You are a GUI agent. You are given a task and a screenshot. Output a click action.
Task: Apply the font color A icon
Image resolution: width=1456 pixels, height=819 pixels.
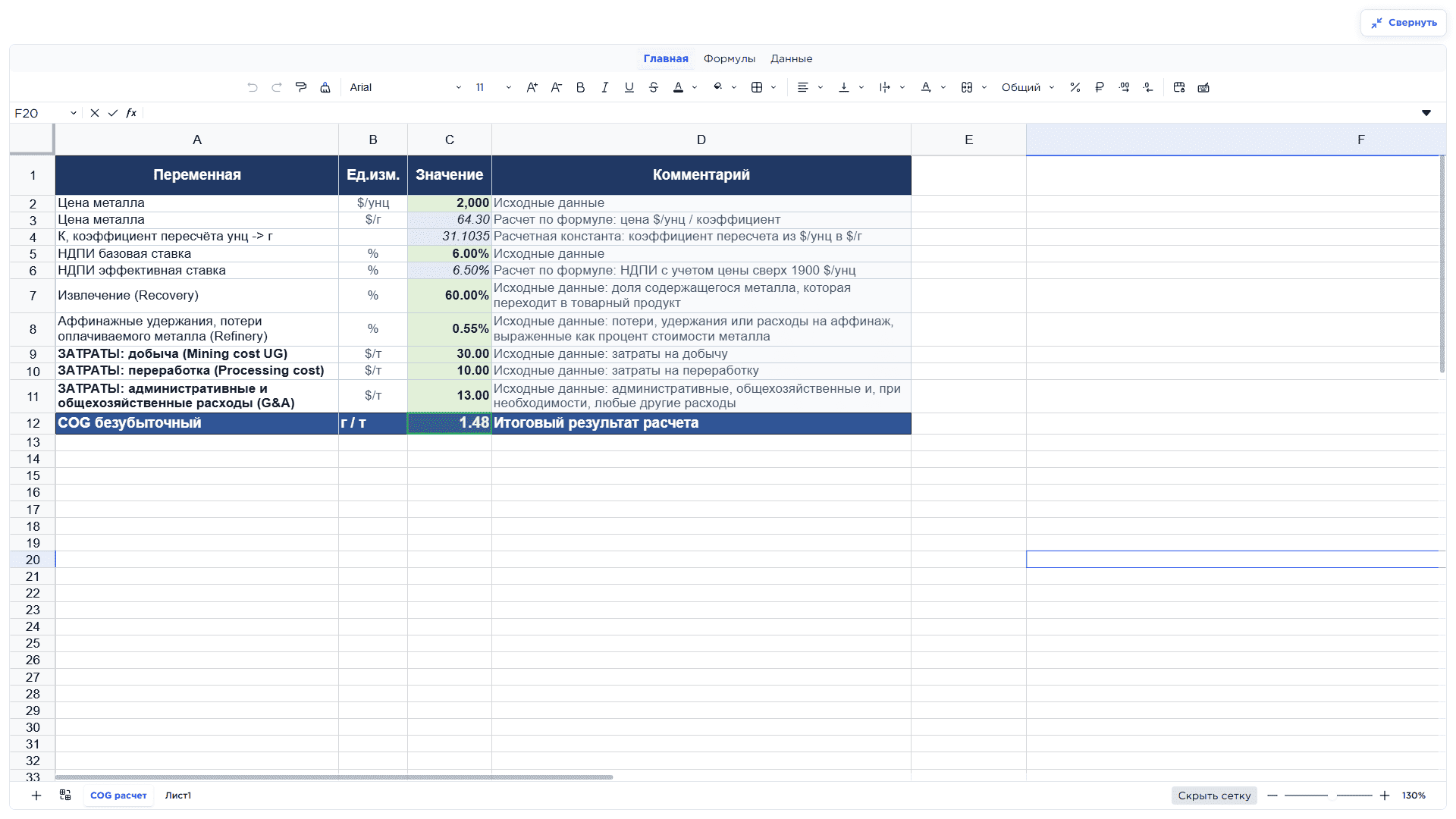679,87
